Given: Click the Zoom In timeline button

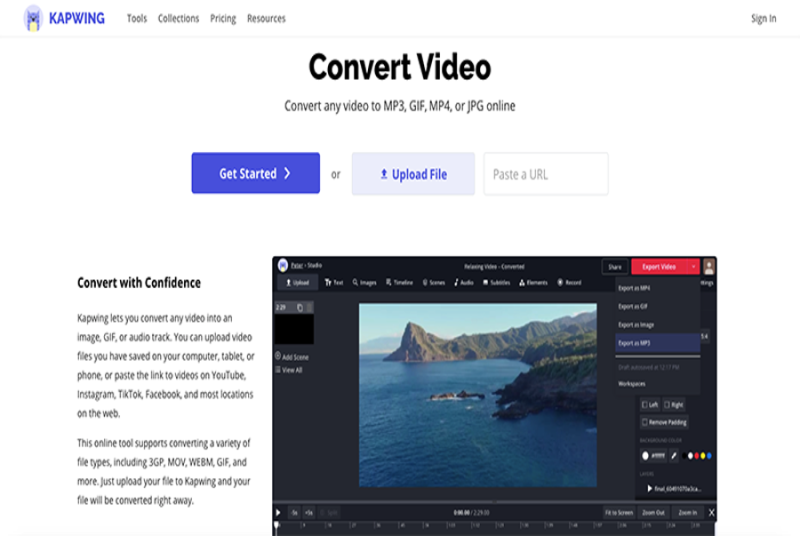Looking at the screenshot, I should coord(687,513).
